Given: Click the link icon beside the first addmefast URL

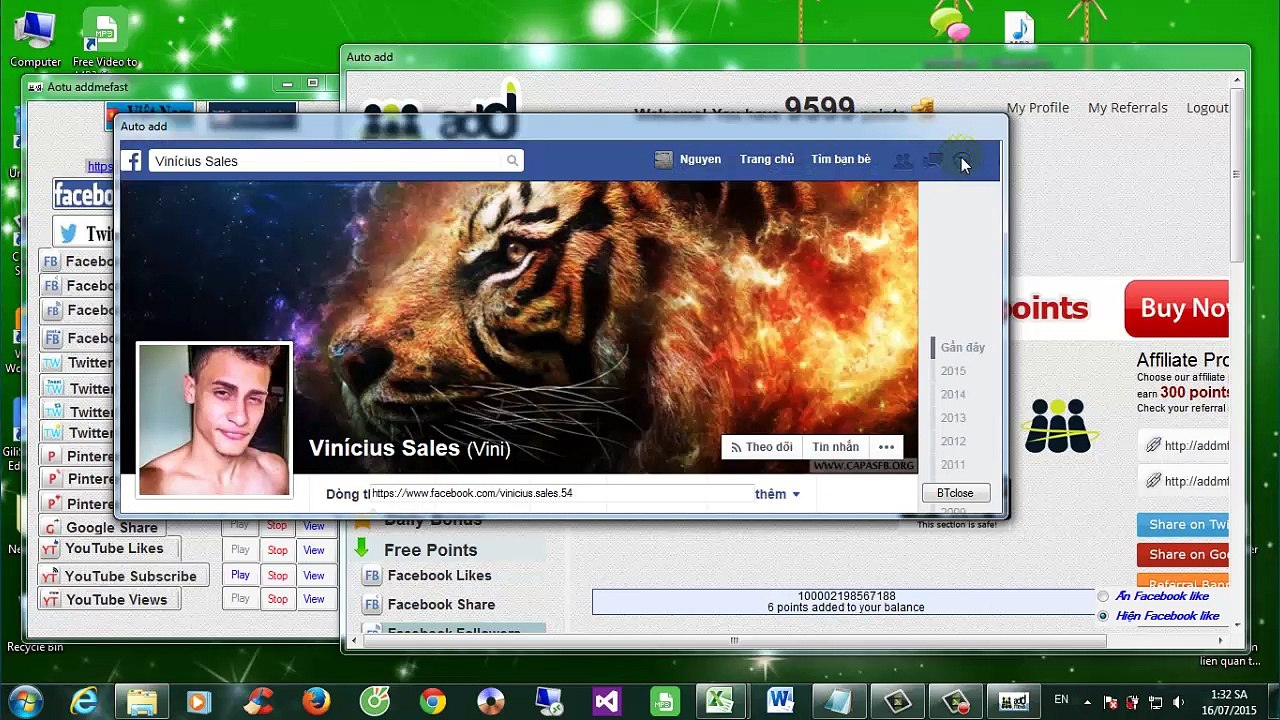Looking at the screenshot, I should click(x=1153, y=445).
